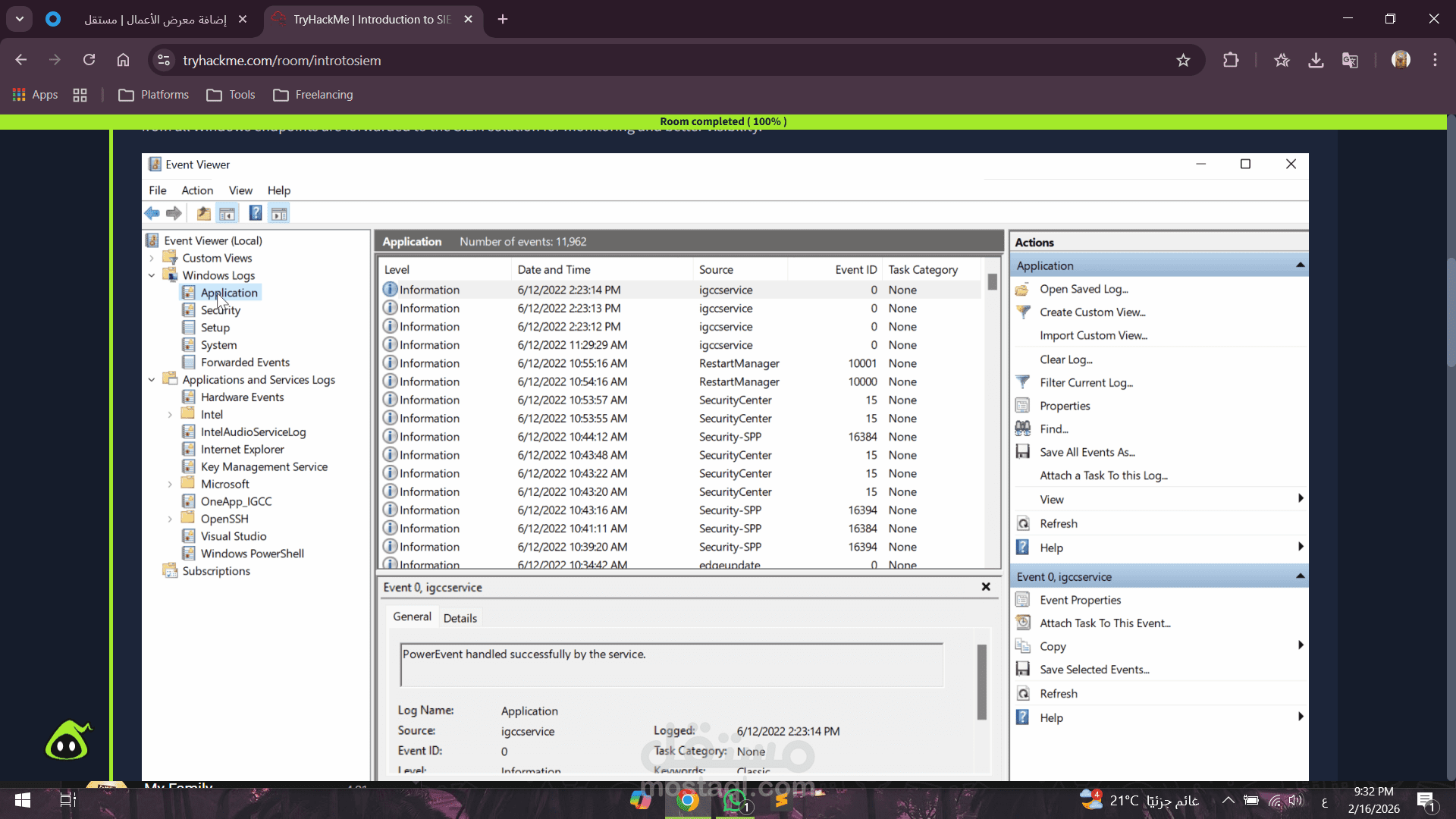Click the Google Translate icon in toolbar

[x=1350, y=60]
